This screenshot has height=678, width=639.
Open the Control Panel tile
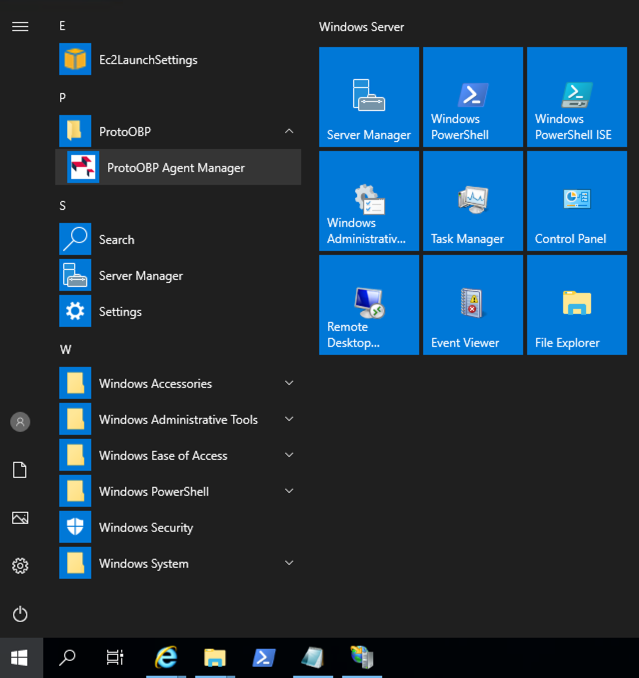[x=577, y=201]
